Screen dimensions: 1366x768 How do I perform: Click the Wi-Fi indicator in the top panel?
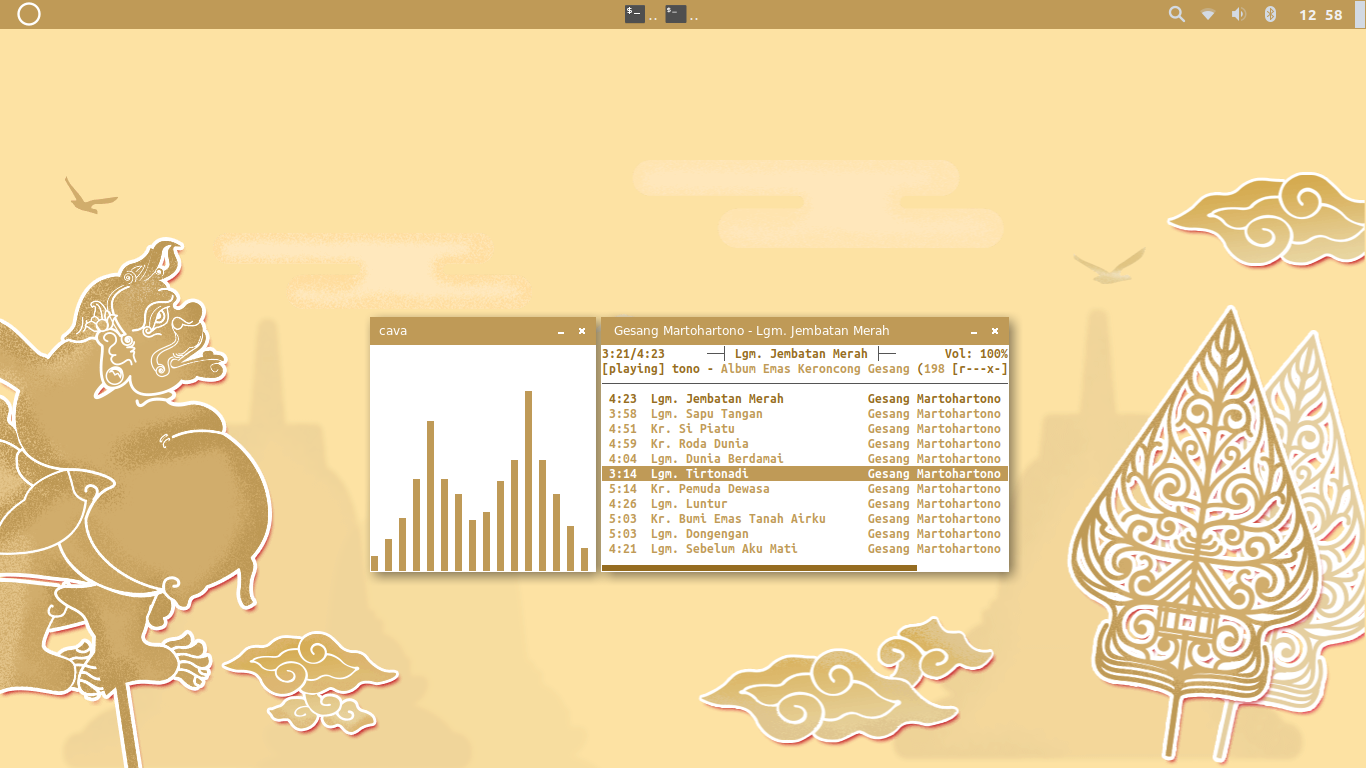tap(1207, 14)
